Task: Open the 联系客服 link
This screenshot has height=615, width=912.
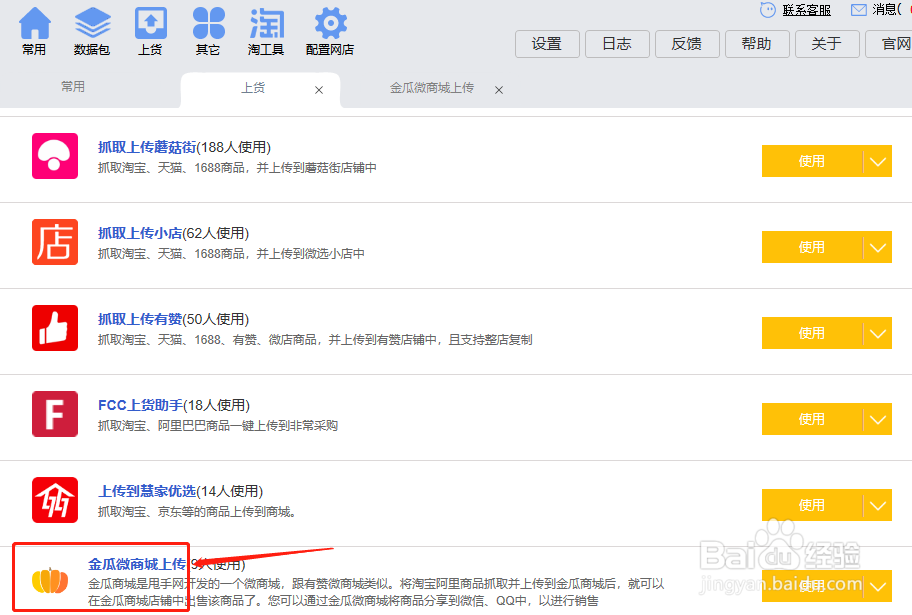Action: (x=807, y=10)
